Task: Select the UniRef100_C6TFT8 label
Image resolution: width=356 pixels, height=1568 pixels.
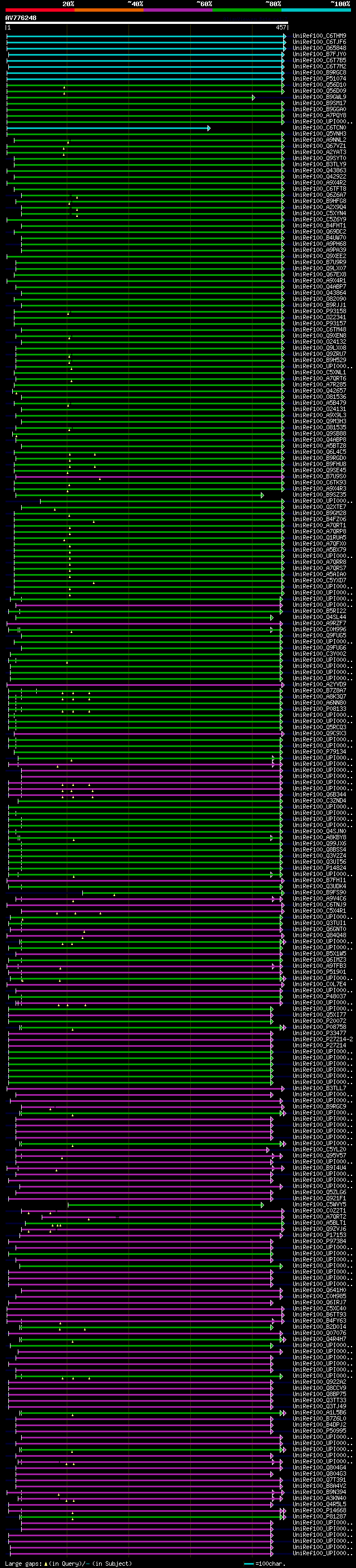Action: coord(319,189)
